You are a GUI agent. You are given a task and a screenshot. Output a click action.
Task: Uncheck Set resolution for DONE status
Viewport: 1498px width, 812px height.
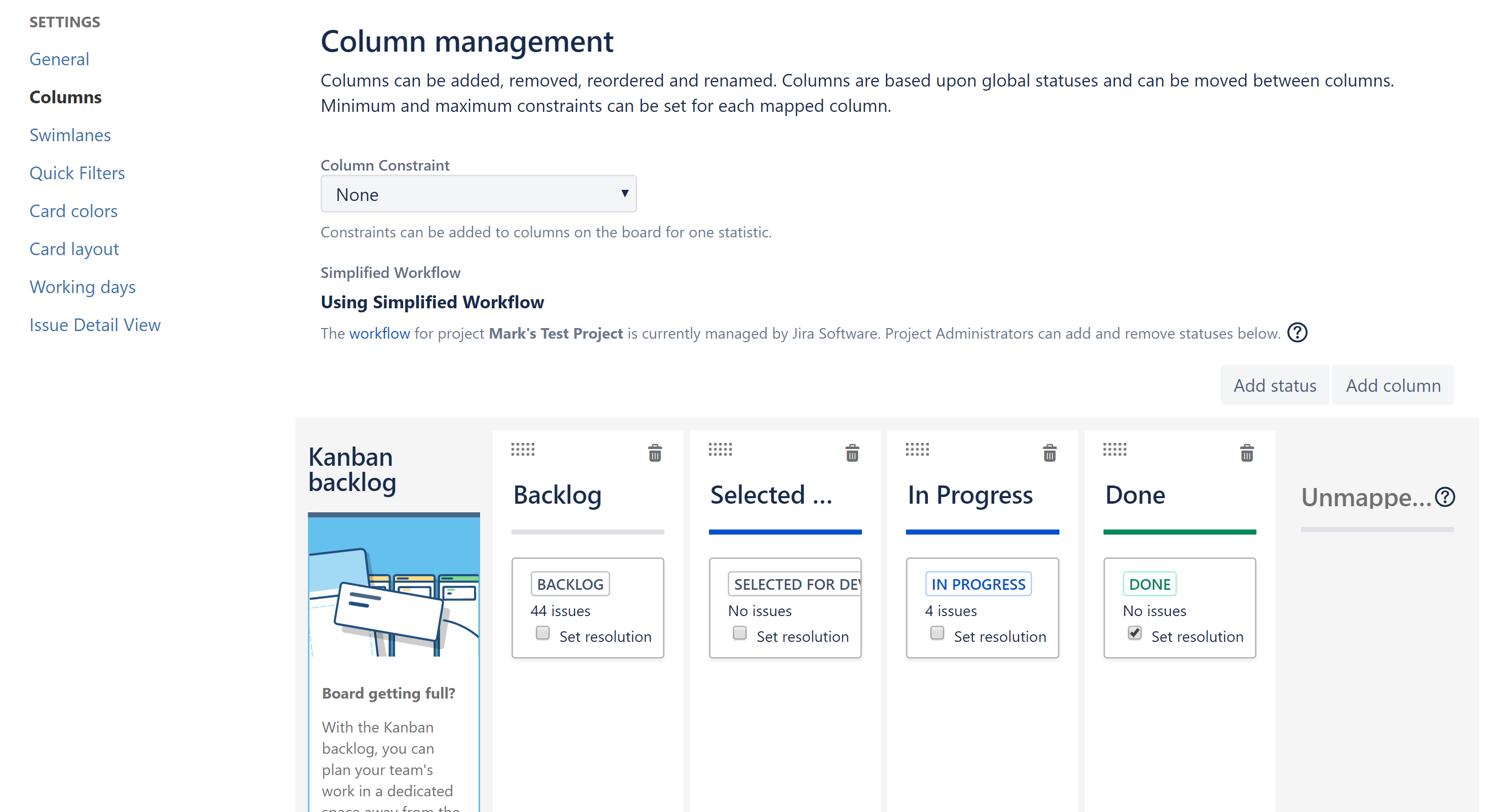(1134, 633)
